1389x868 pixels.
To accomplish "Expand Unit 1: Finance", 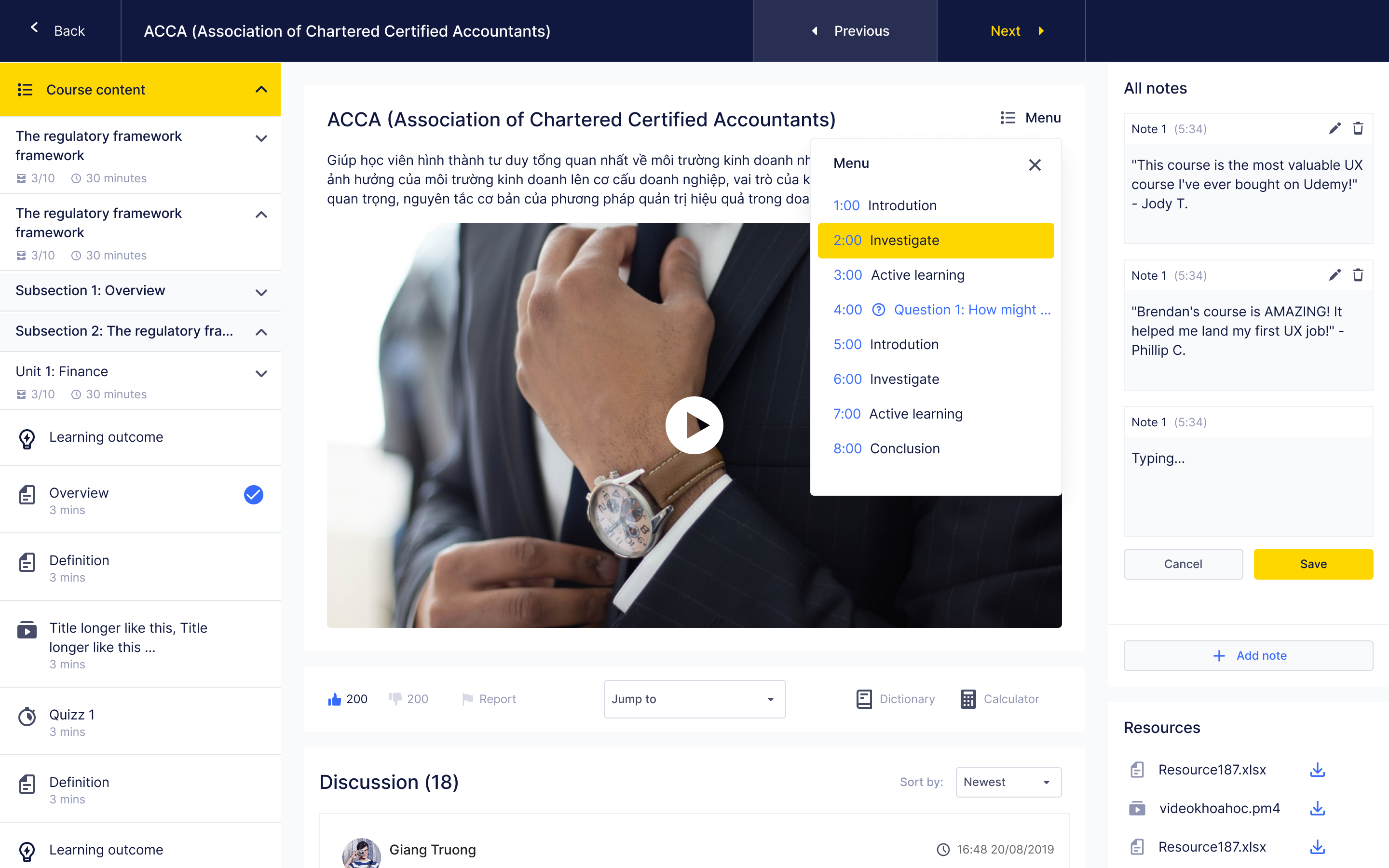I will [261, 374].
